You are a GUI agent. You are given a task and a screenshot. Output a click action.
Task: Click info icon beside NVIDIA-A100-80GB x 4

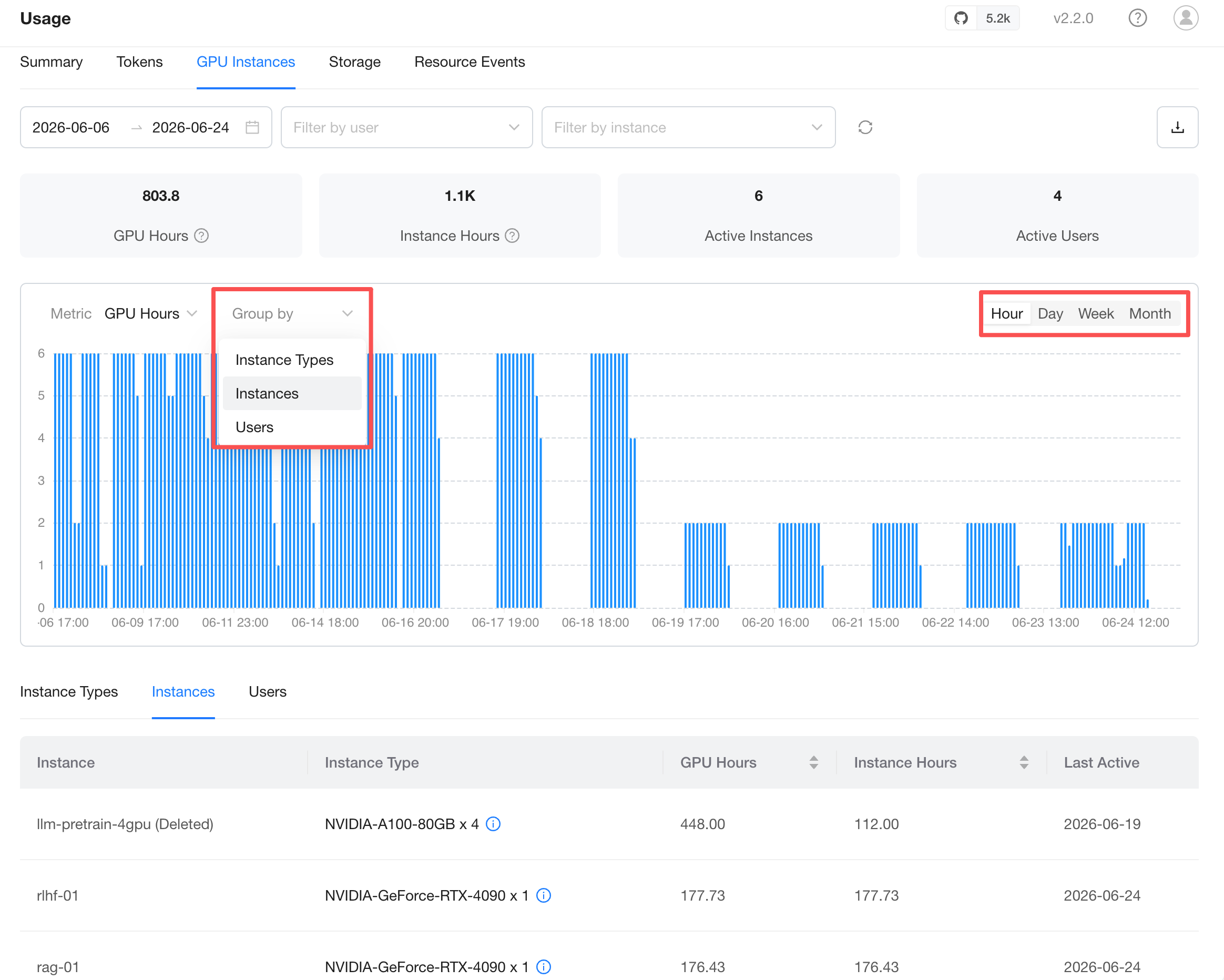point(493,824)
